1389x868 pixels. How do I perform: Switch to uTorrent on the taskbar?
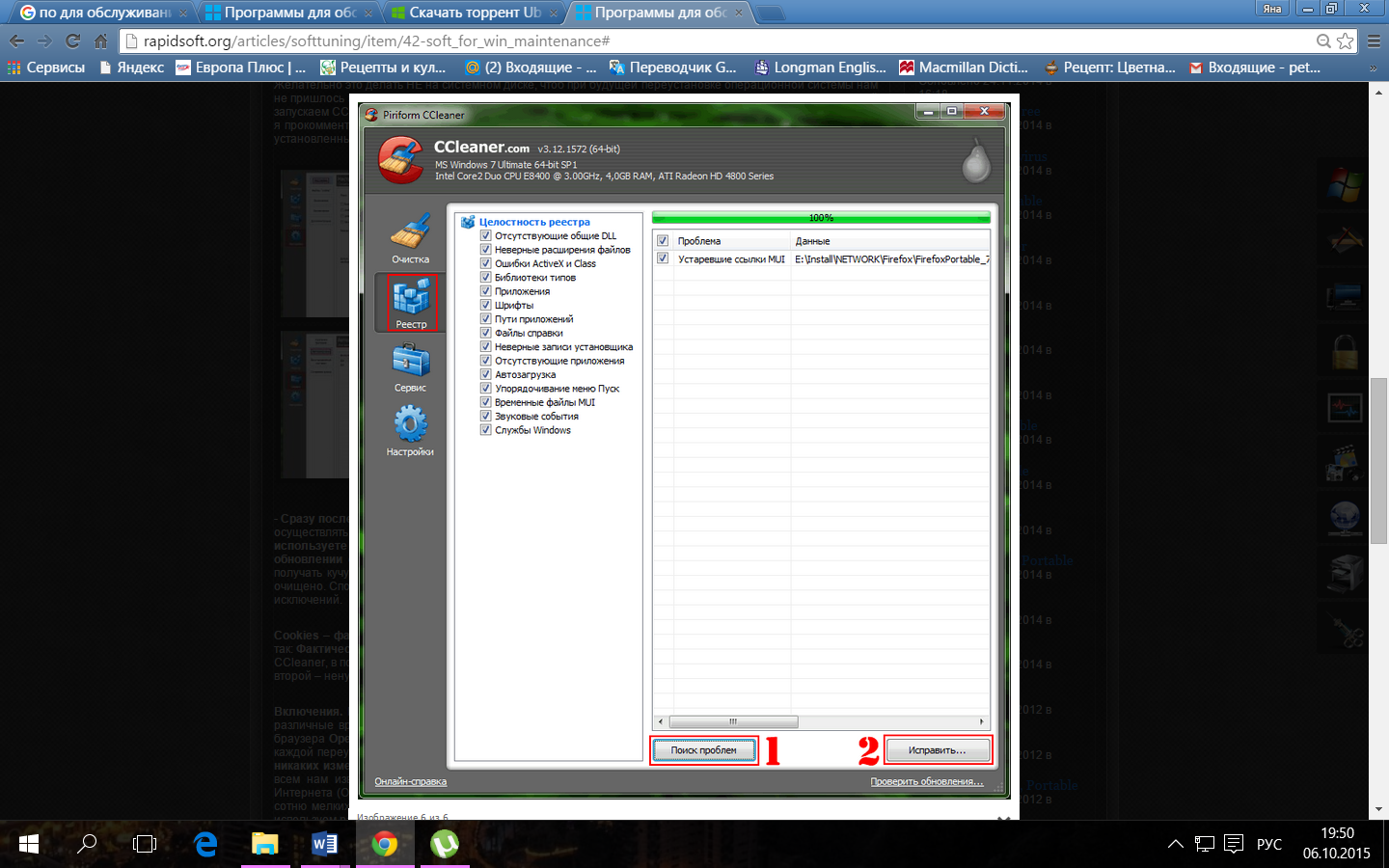445,844
